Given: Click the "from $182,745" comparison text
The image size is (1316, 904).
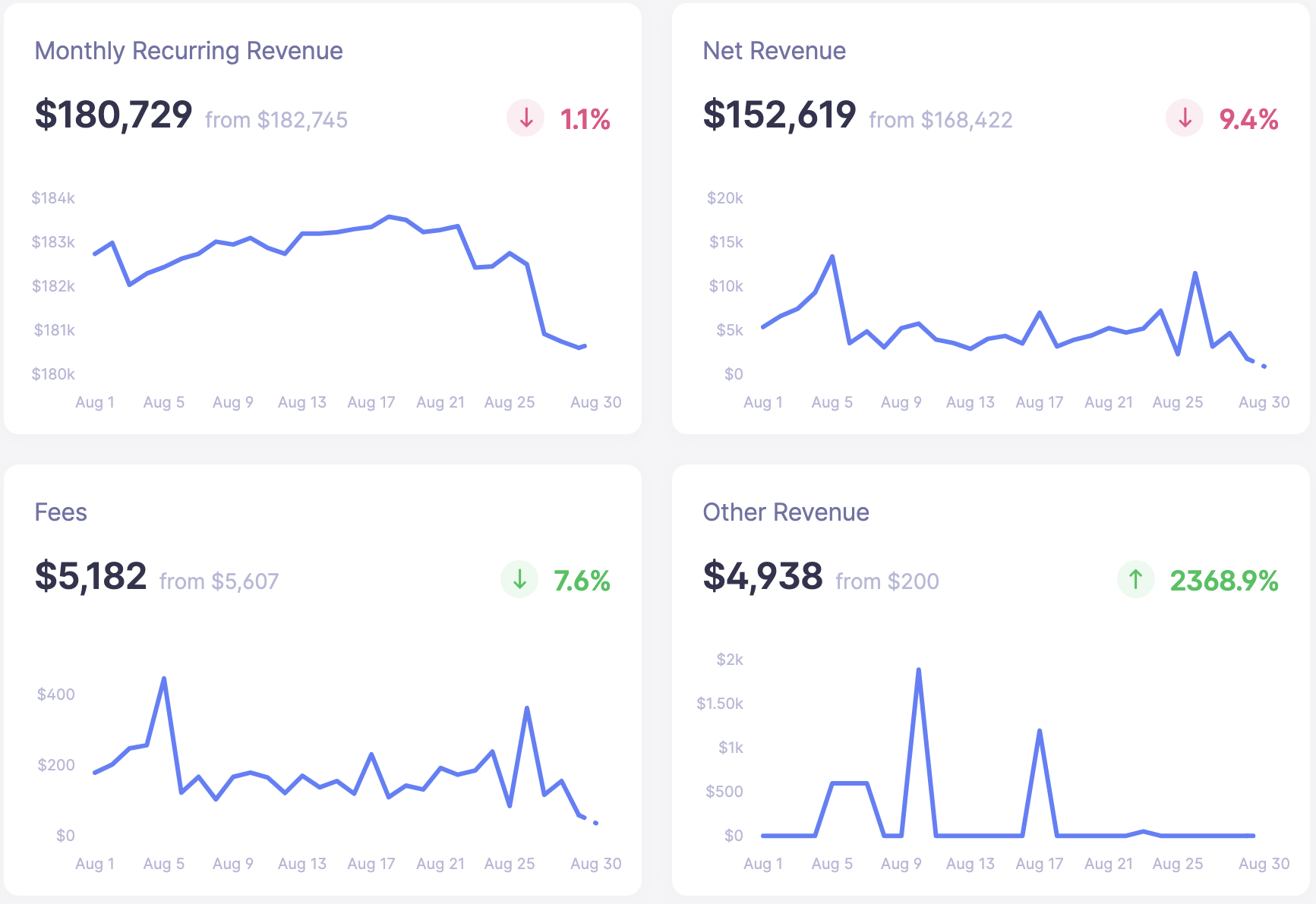Looking at the screenshot, I should pyautogui.click(x=276, y=120).
